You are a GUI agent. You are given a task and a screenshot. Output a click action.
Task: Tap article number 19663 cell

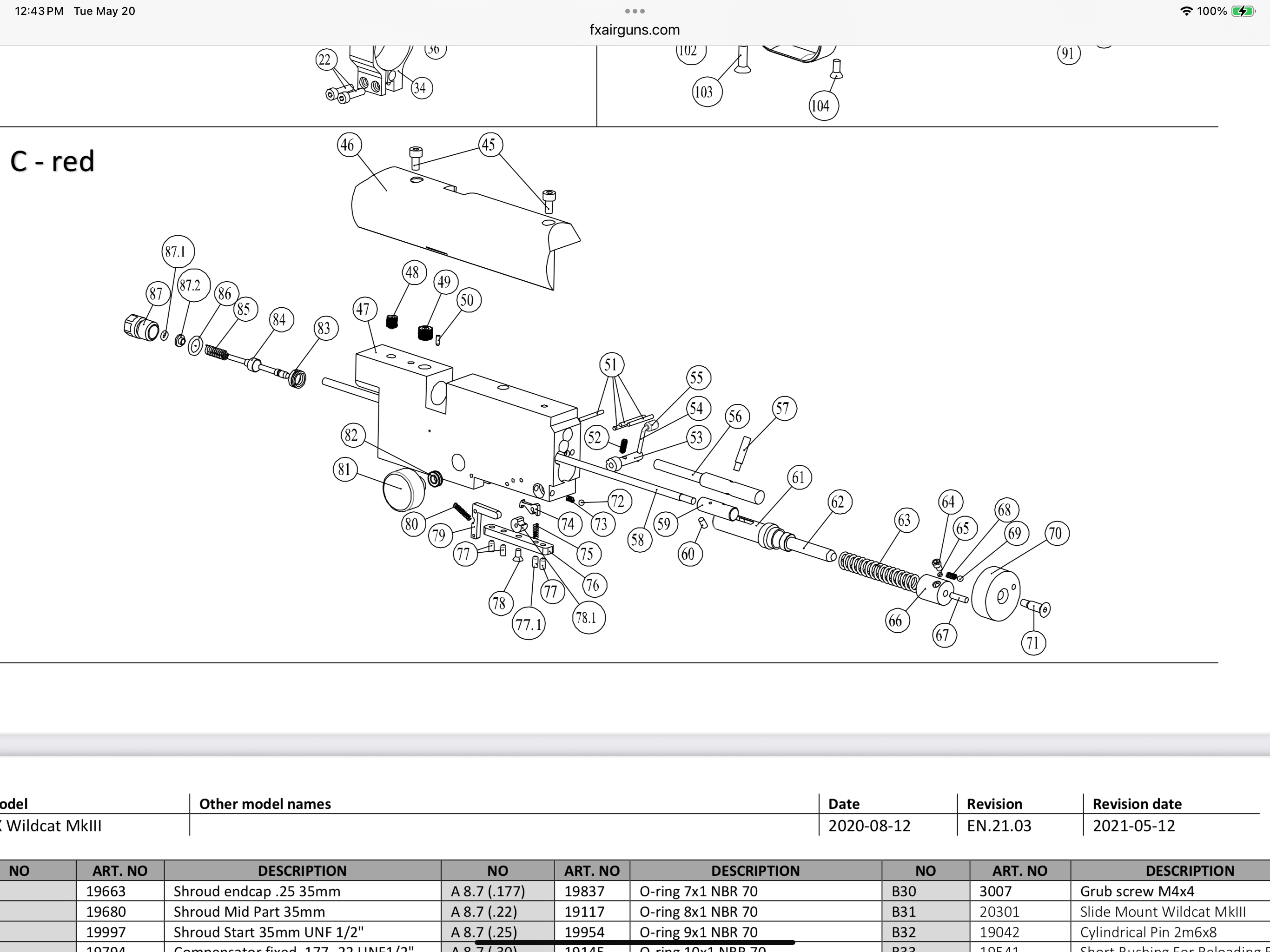pos(120,891)
